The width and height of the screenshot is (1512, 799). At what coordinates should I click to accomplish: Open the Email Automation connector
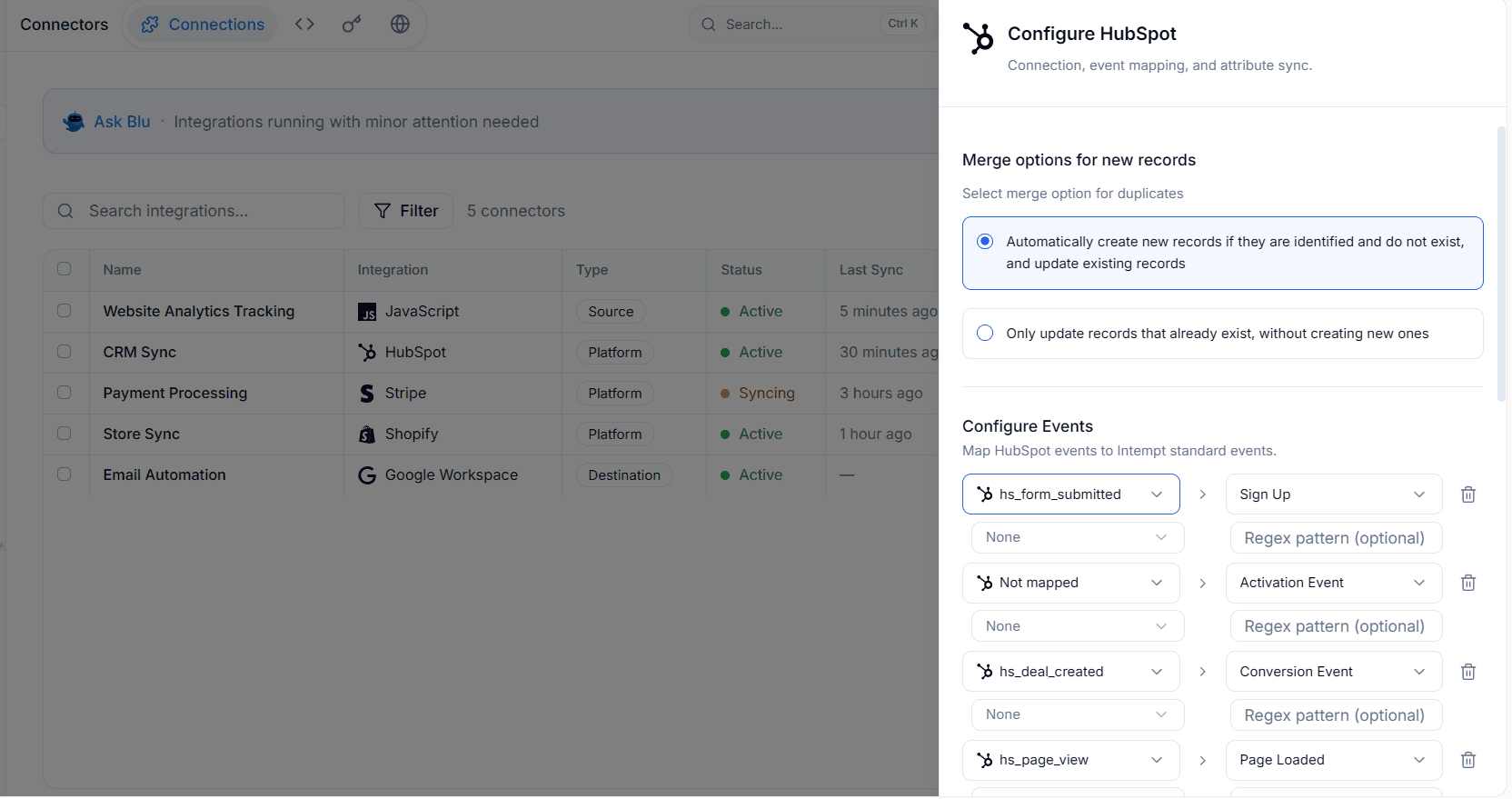click(x=164, y=474)
